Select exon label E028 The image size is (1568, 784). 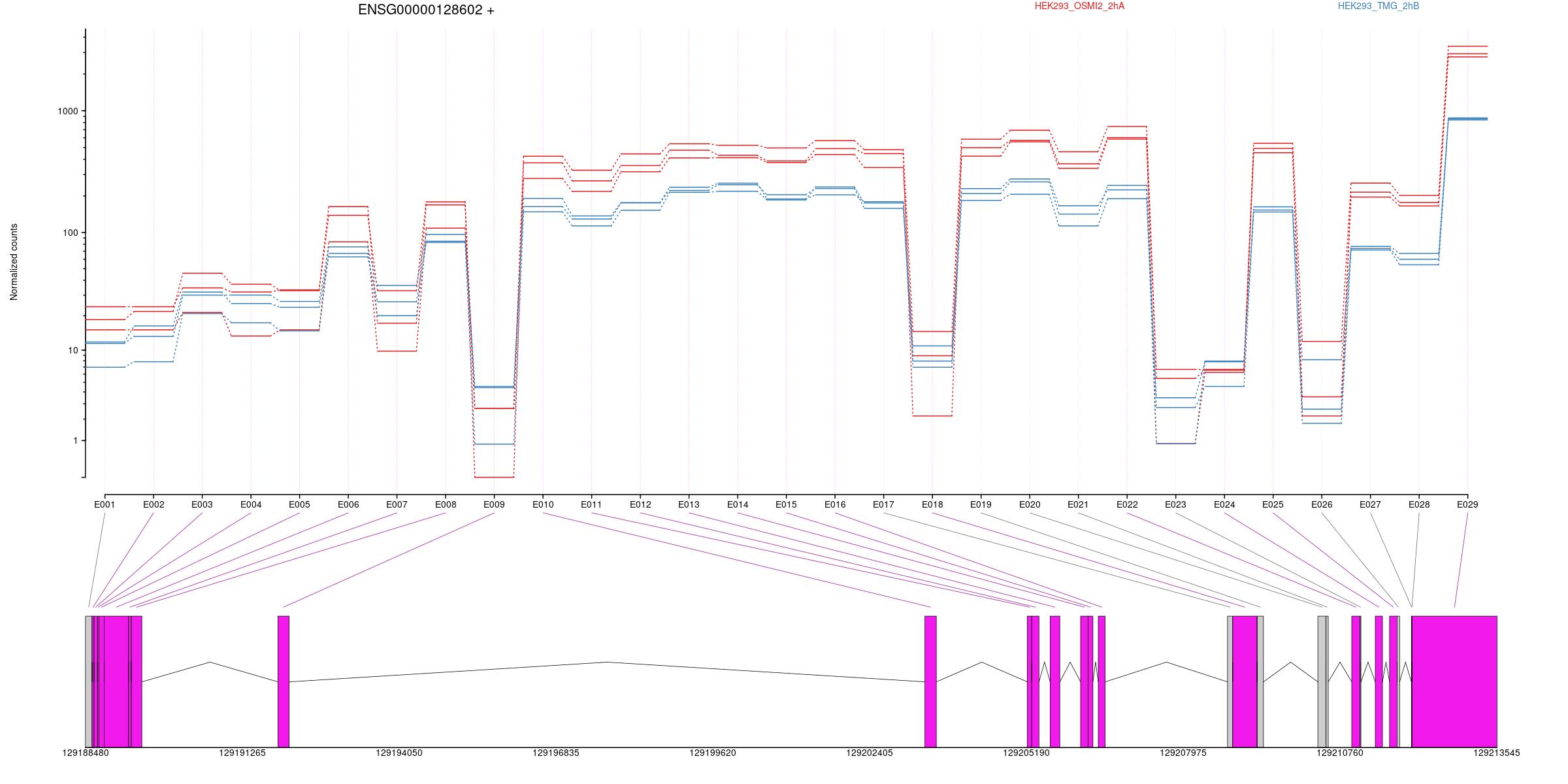pyautogui.click(x=1419, y=504)
